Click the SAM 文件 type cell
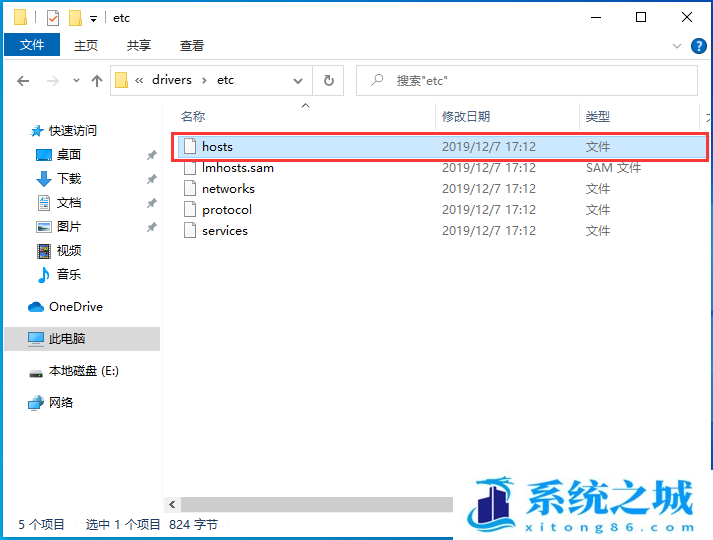 tap(613, 168)
